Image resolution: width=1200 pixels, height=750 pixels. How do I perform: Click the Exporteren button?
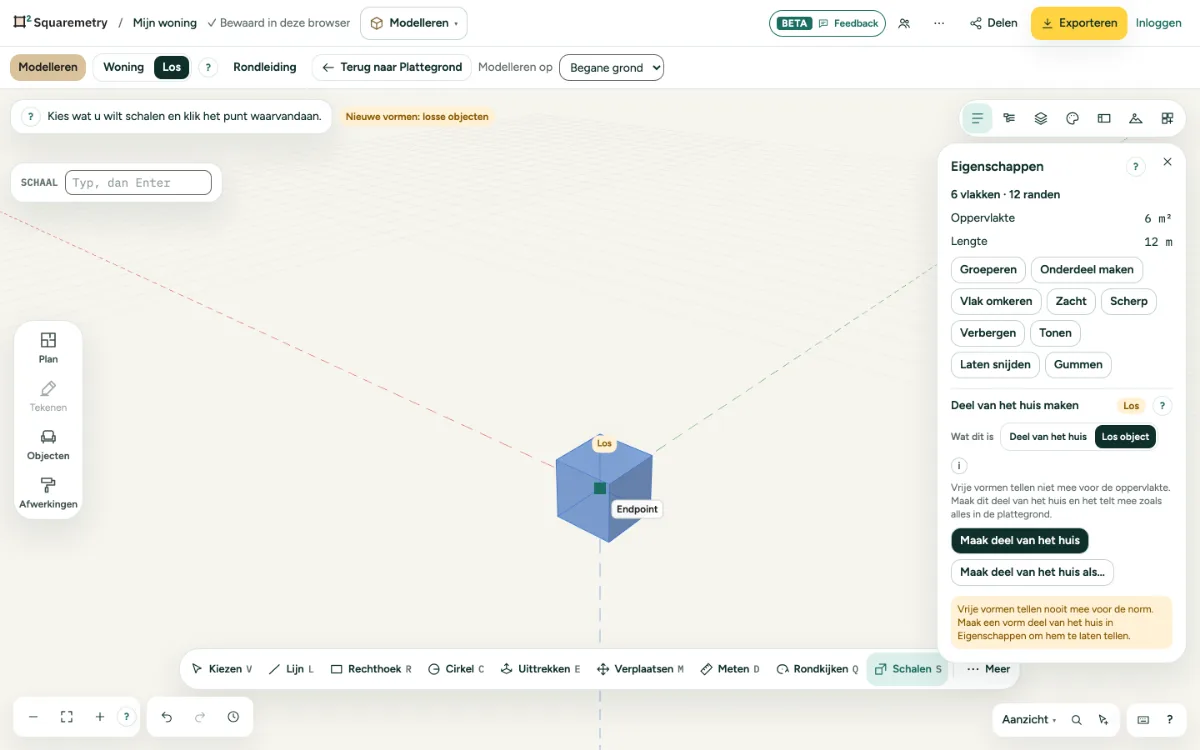click(1079, 23)
